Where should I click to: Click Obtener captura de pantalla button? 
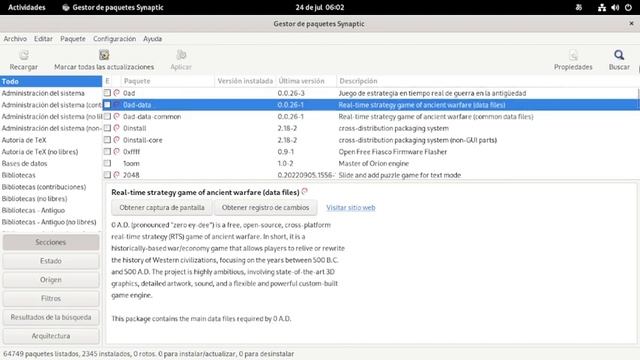(x=162, y=207)
